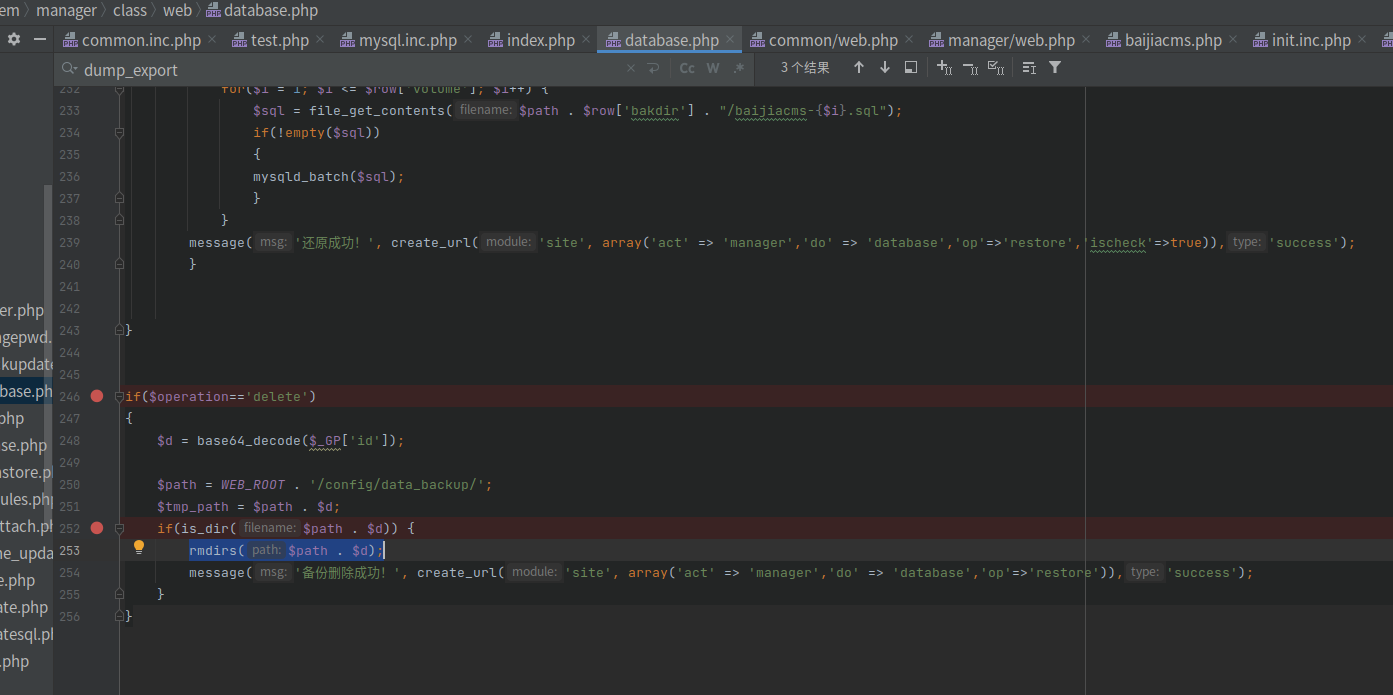Close the init.inc.php tab
Screen dimensions: 1393x695
coord(1362,40)
